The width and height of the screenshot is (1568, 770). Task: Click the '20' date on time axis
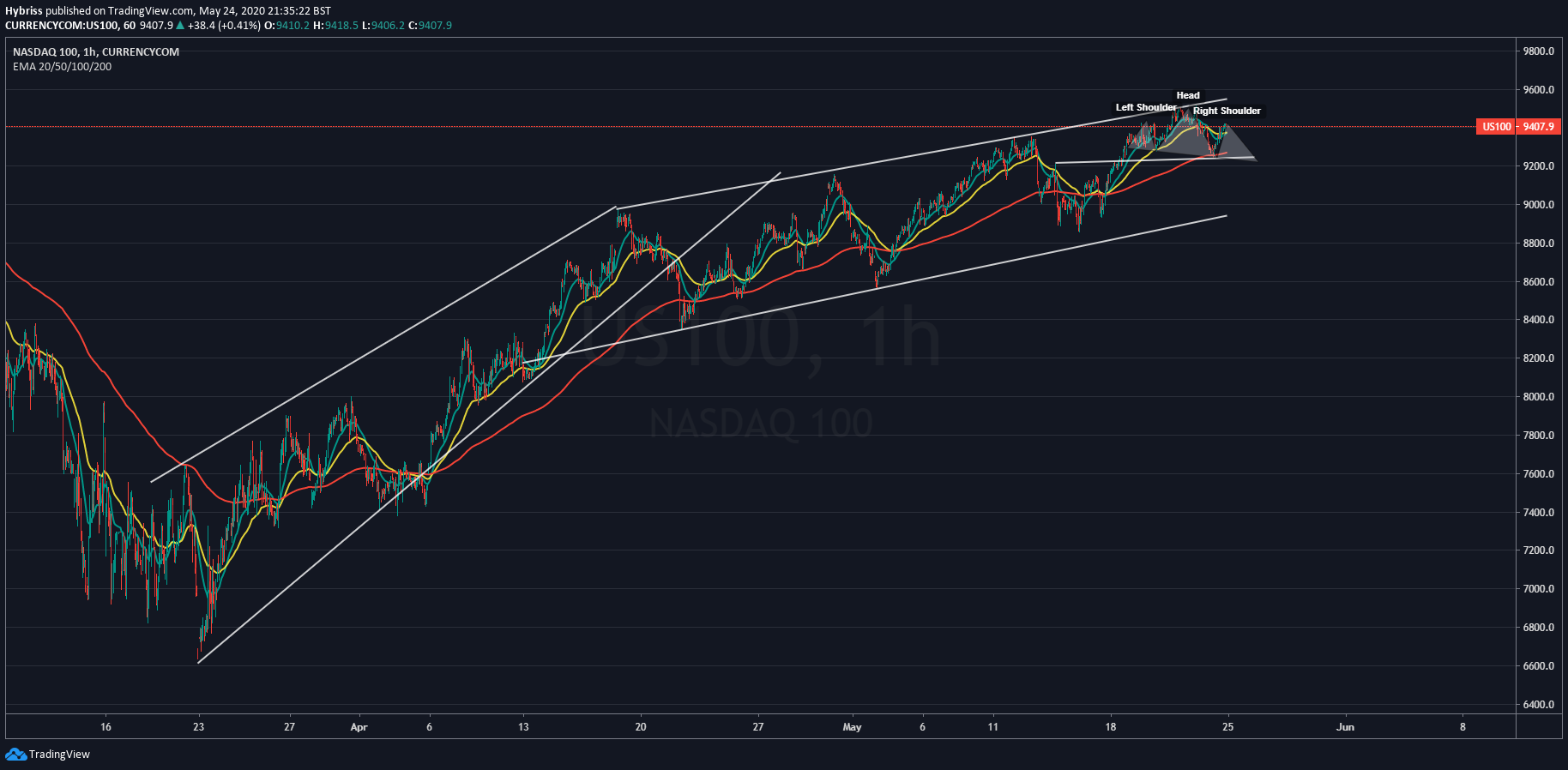(x=641, y=727)
